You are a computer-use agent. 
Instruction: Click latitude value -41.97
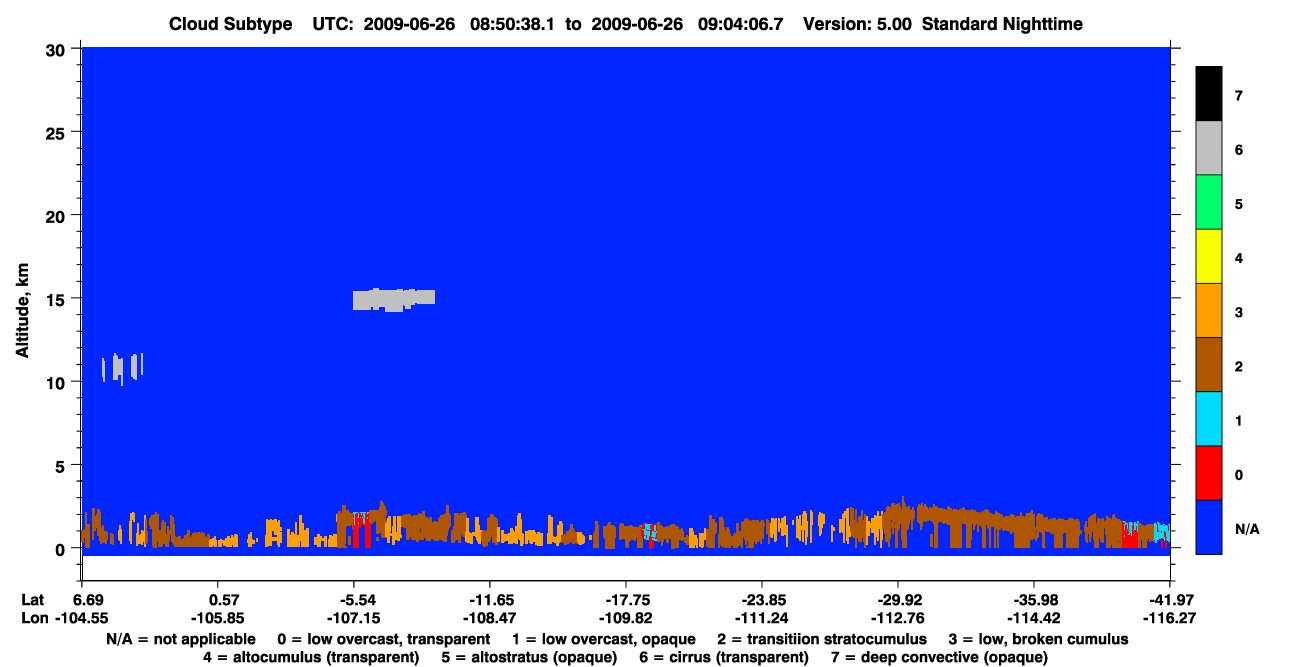(1170, 600)
